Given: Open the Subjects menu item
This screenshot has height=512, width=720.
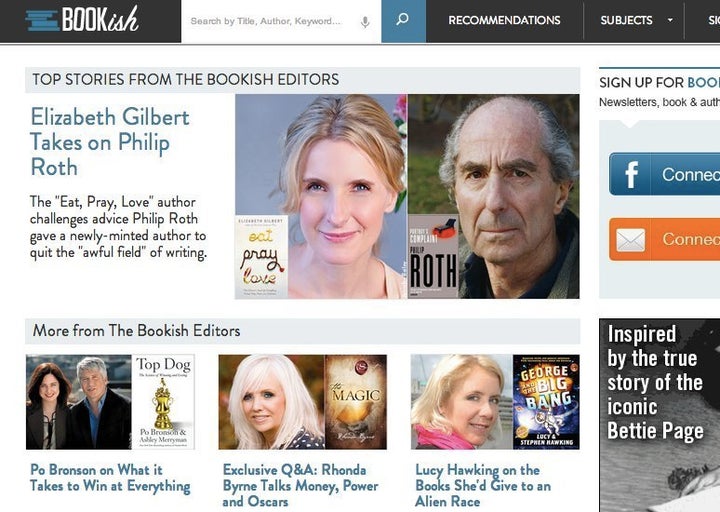Looking at the screenshot, I should pyautogui.click(x=626, y=20).
